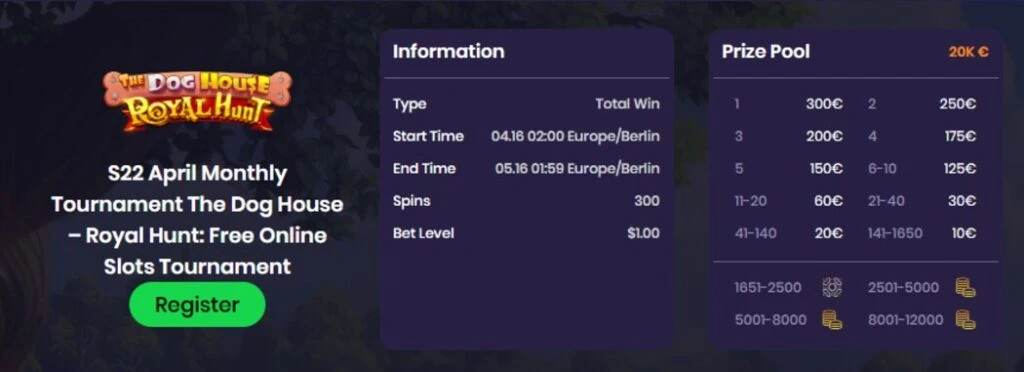Click the coins icon beside 8001-12000

[x=965, y=320]
